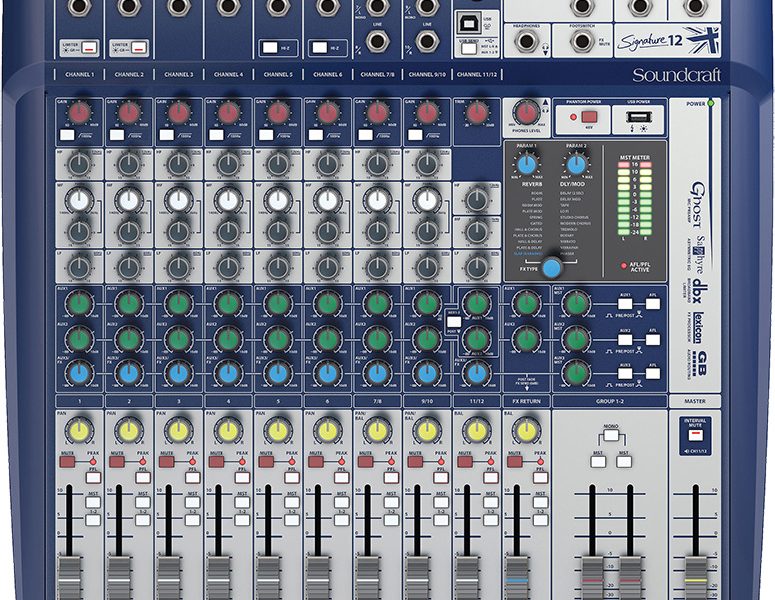
Task: Toggle the Channel 6 Hi-Z button
Action: click(x=320, y=47)
